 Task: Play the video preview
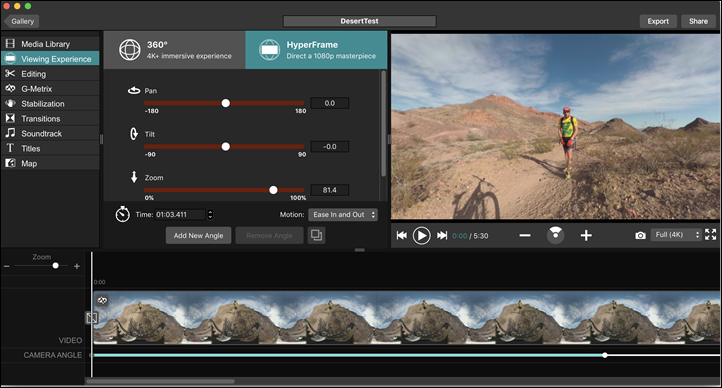coord(421,235)
